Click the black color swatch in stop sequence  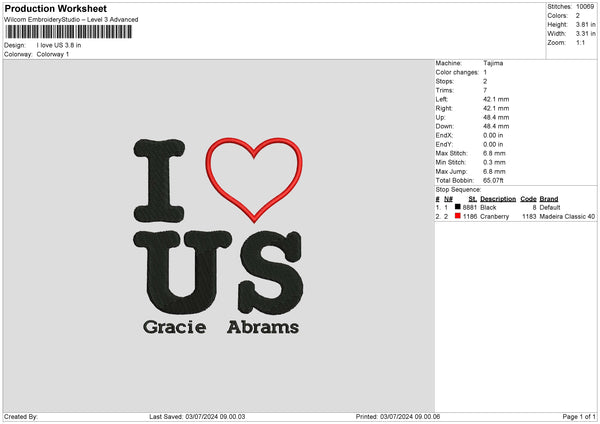[x=457, y=207]
